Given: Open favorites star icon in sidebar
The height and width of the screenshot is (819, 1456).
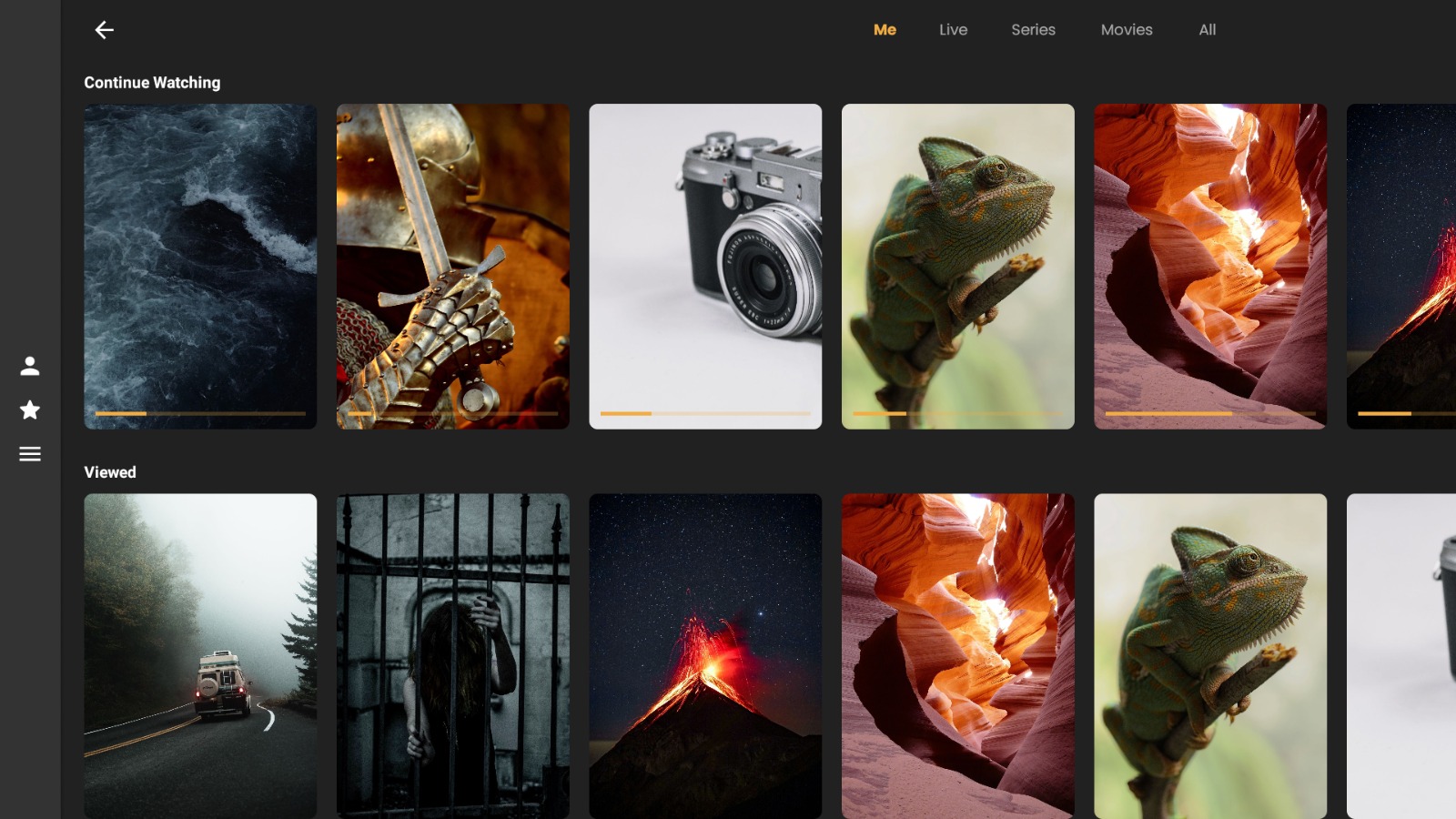Looking at the screenshot, I should point(30,409).
